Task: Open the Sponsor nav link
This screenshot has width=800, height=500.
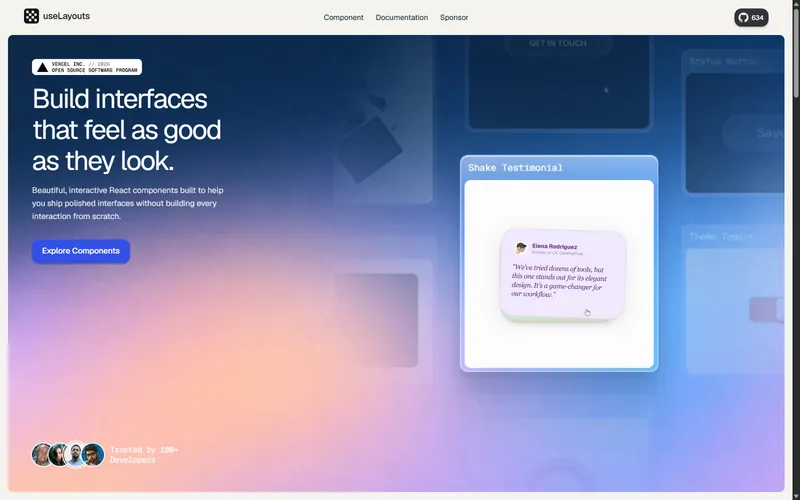Action: coord(454,17)
